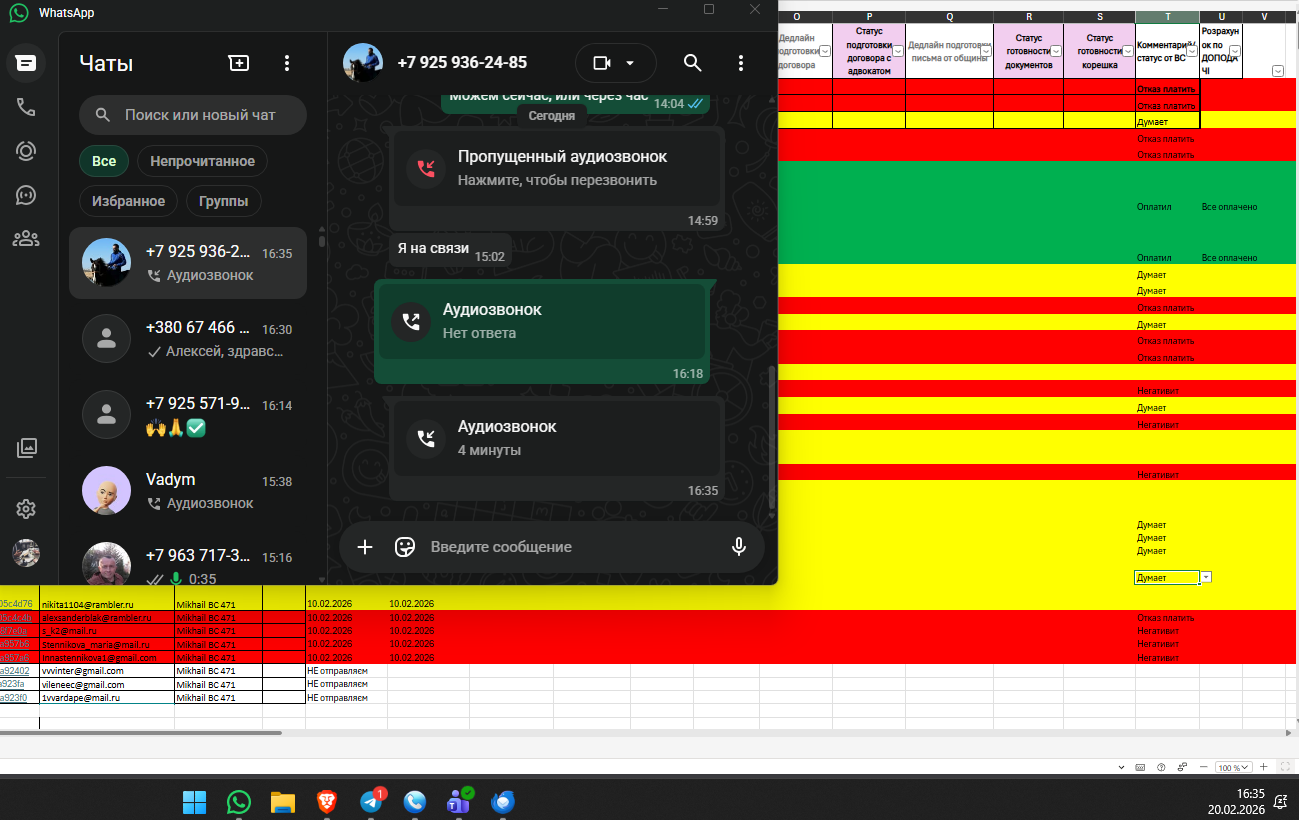Open WhatsApp from the taskbar
1299x820 pixels.
239,802
